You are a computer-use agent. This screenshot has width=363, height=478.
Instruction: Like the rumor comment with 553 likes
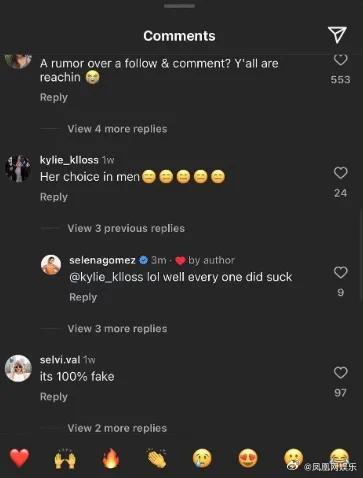point(340,60)
